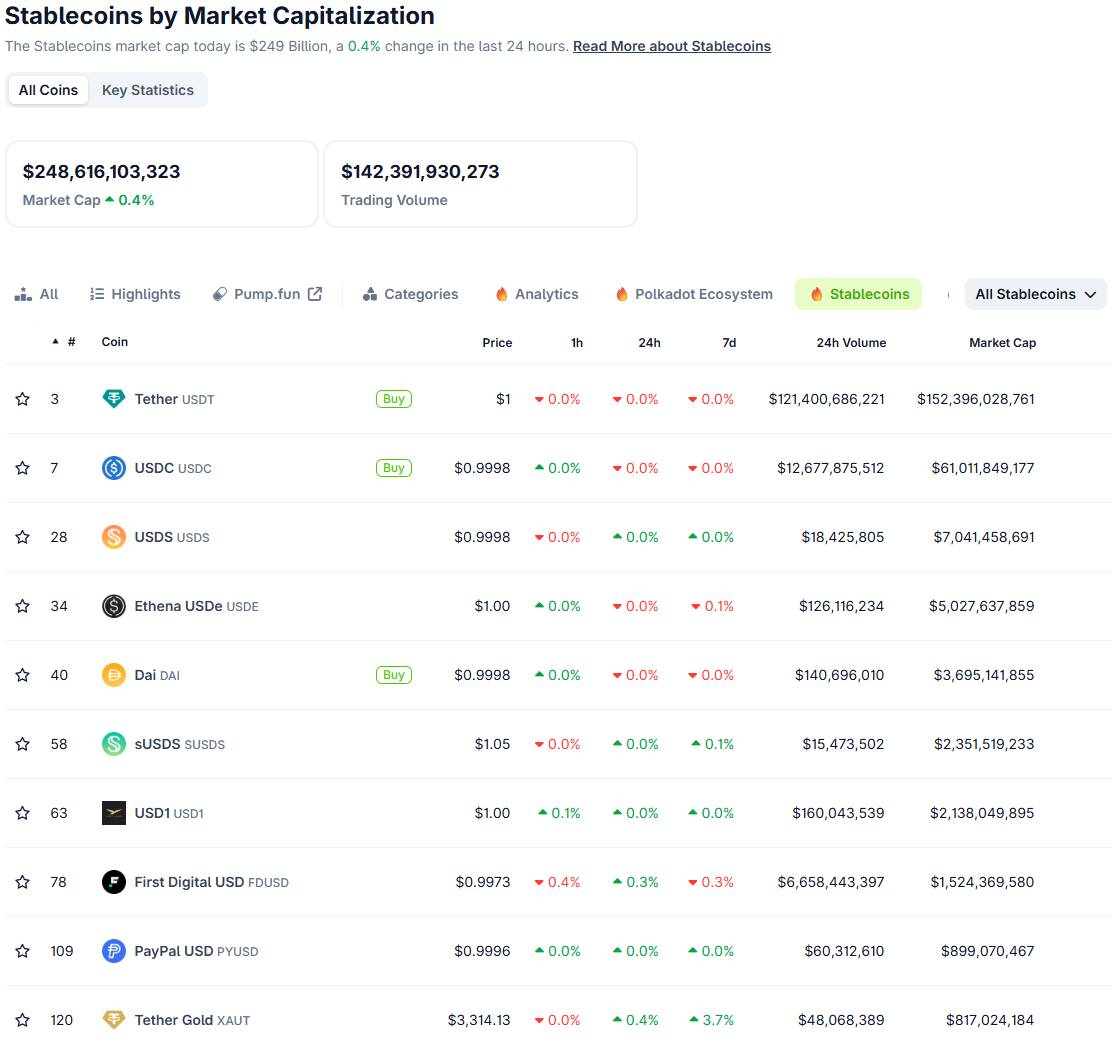Add Dai to favorites via star

coord(23,675)
